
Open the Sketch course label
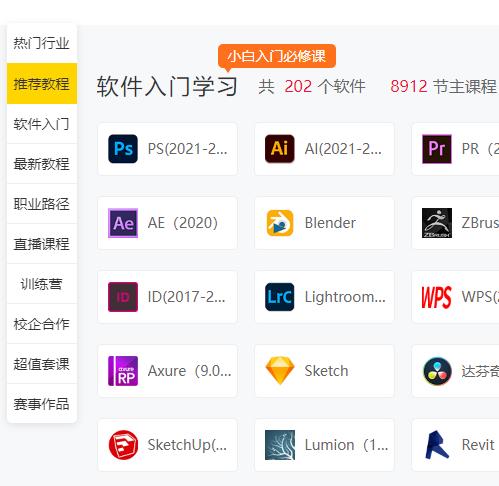[326, 371]
